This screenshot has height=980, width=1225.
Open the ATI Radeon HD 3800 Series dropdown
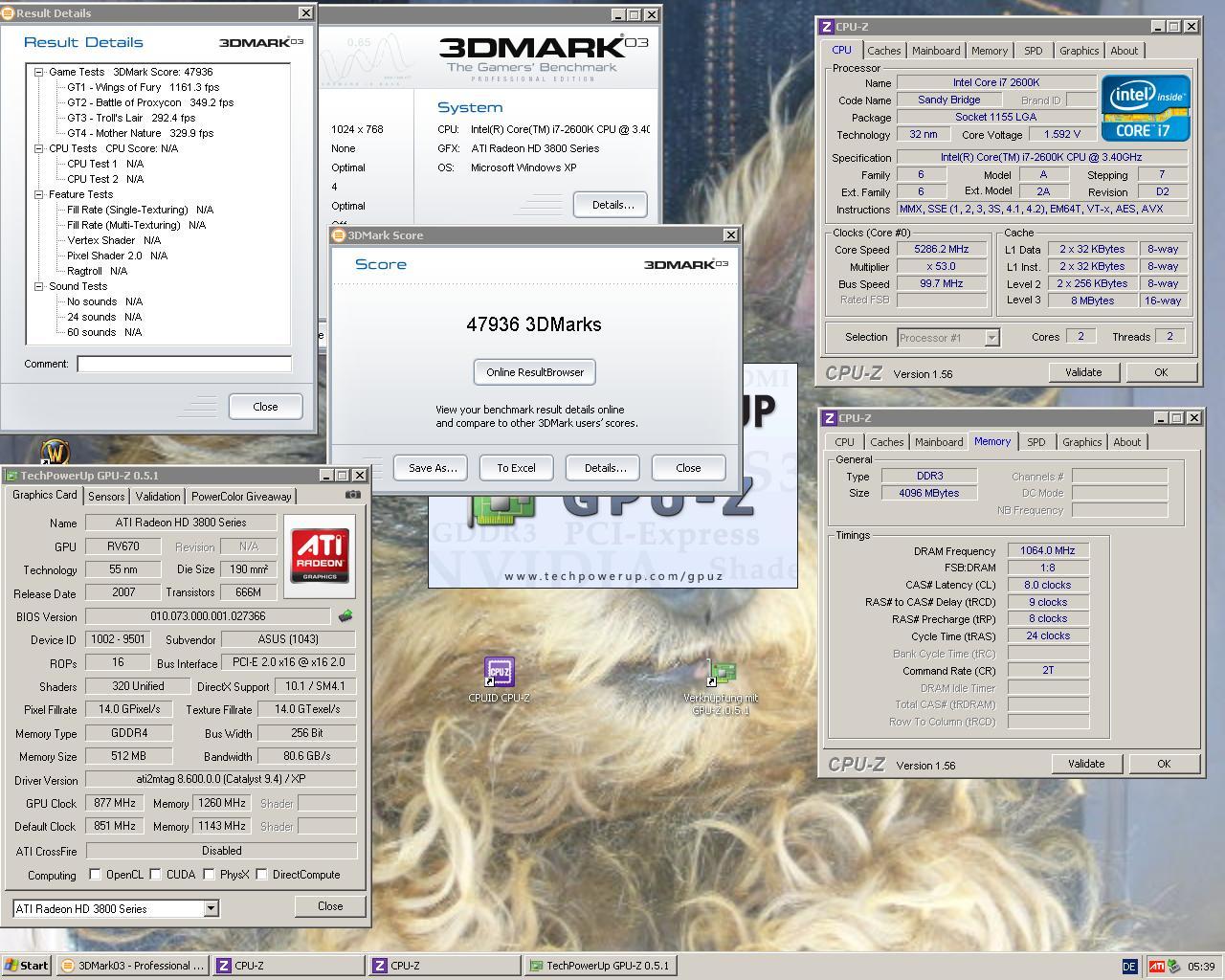click(211, 908)
